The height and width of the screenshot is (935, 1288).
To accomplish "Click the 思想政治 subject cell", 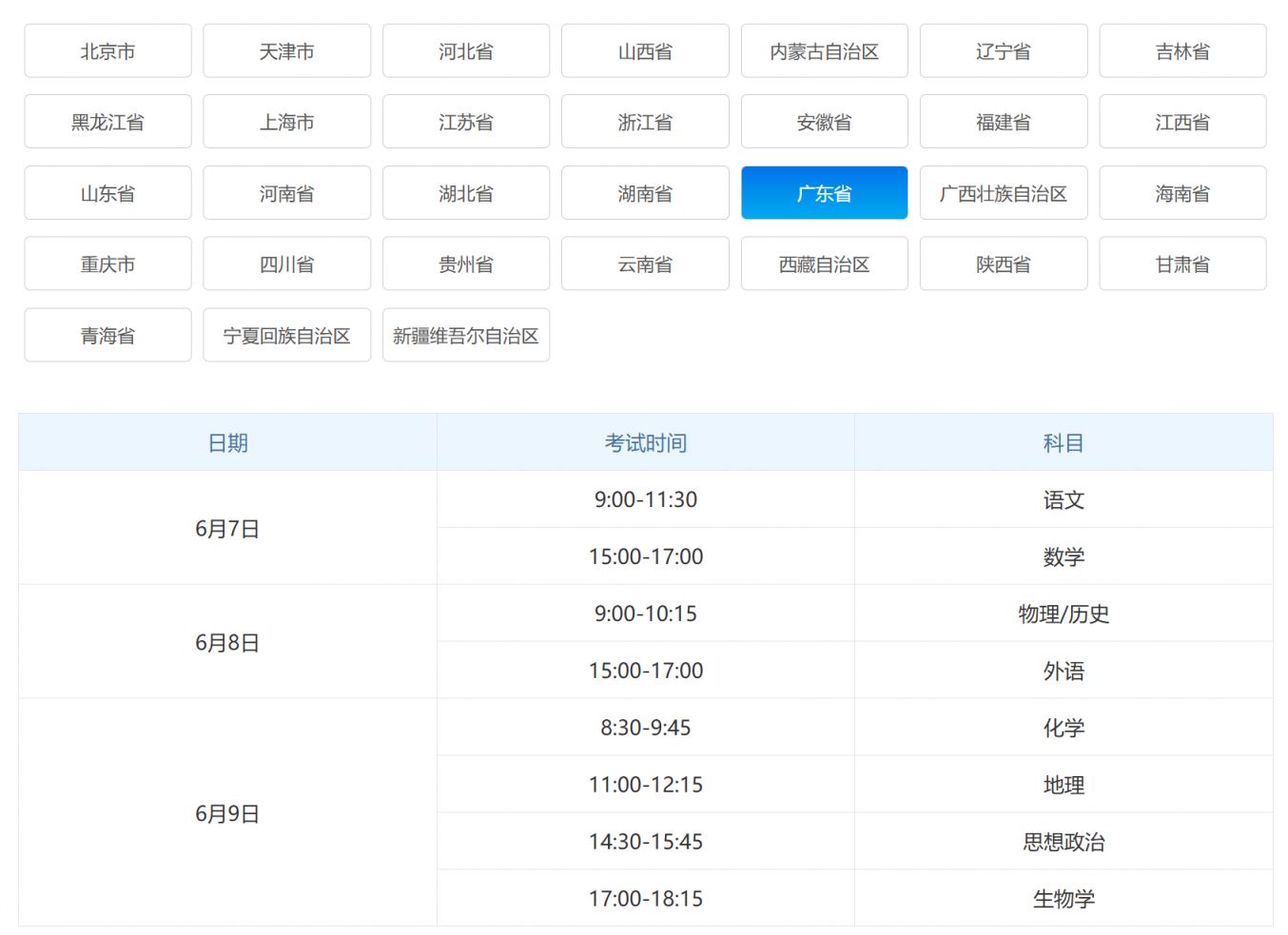I will [1064, 842].
